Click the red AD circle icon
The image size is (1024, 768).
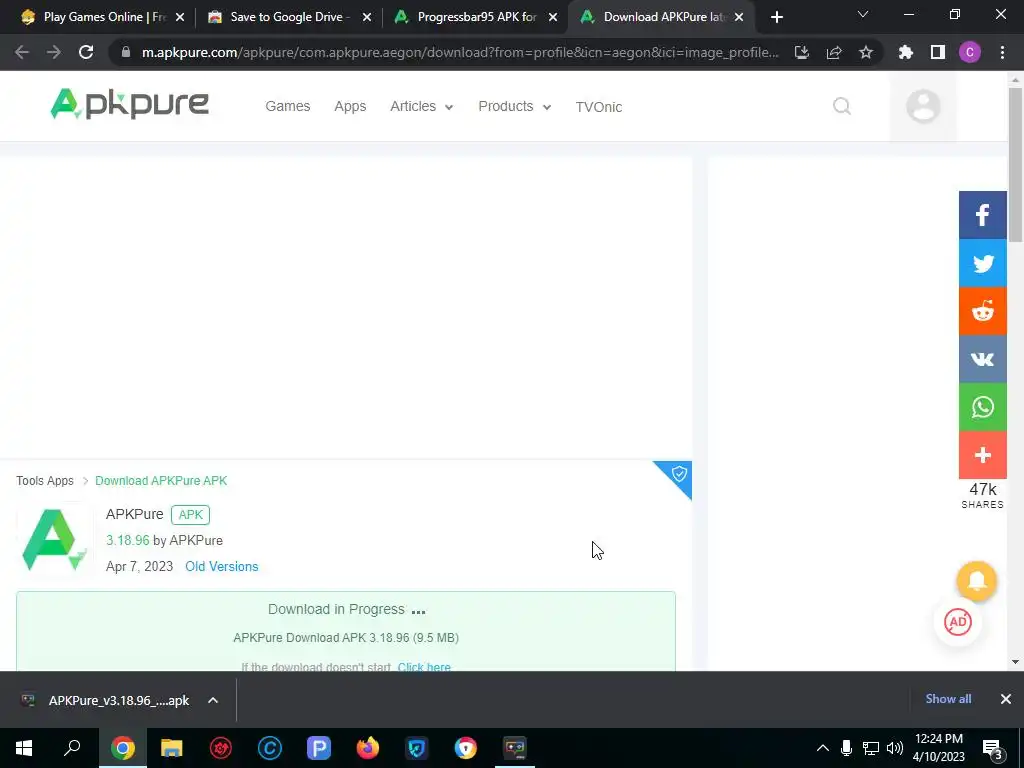point(957,622)
